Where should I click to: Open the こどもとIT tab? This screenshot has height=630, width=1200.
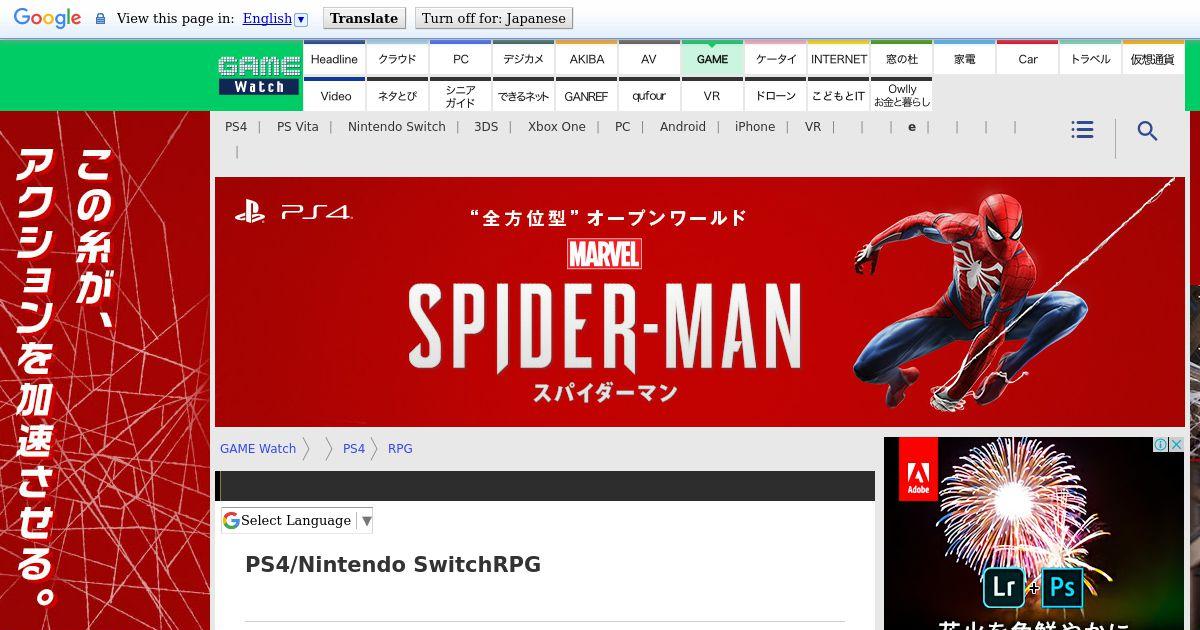pyautogui.click(x=839, y=96)
